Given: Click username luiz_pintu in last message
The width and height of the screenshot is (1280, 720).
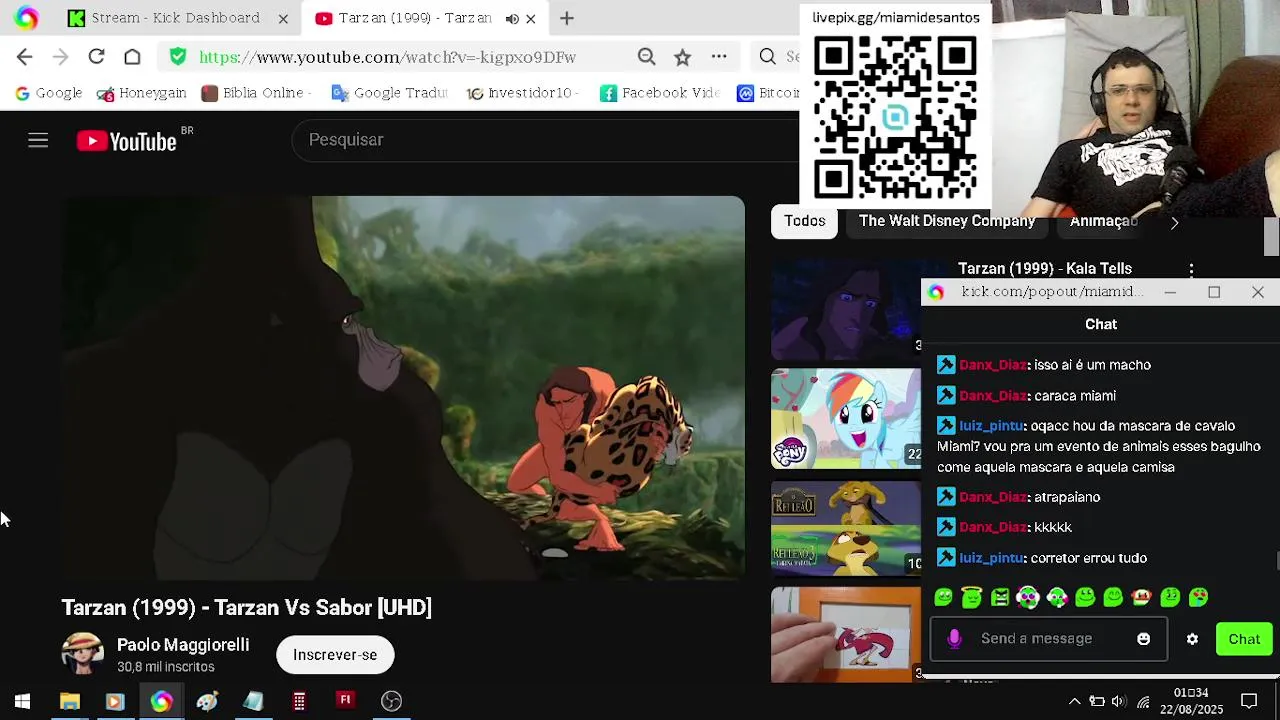Looking at the screenshot, I should click(x=991, y=558).
